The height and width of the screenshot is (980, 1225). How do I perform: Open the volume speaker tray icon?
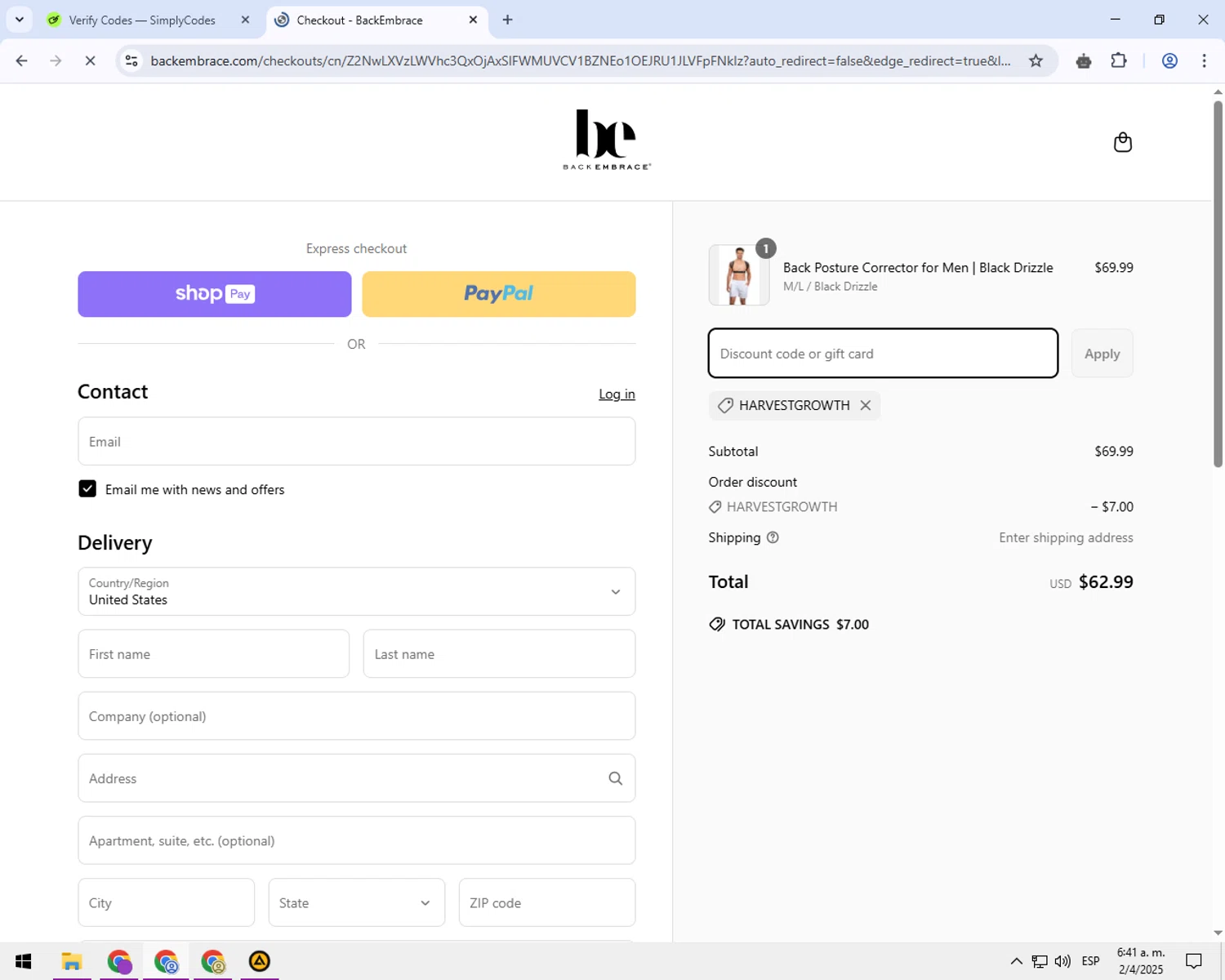pos(1062,961)
